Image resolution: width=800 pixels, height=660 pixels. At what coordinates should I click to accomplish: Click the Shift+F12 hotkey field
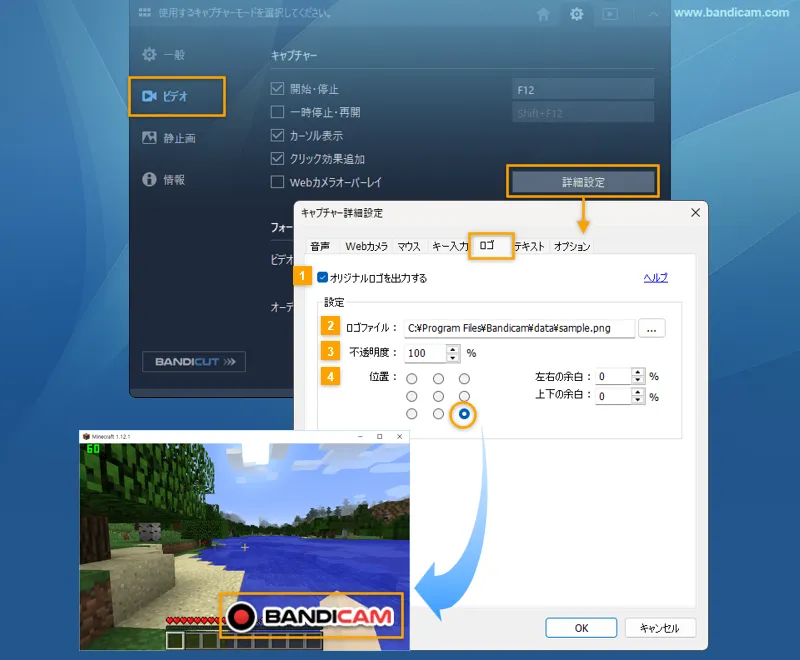(x=583, y=113)
